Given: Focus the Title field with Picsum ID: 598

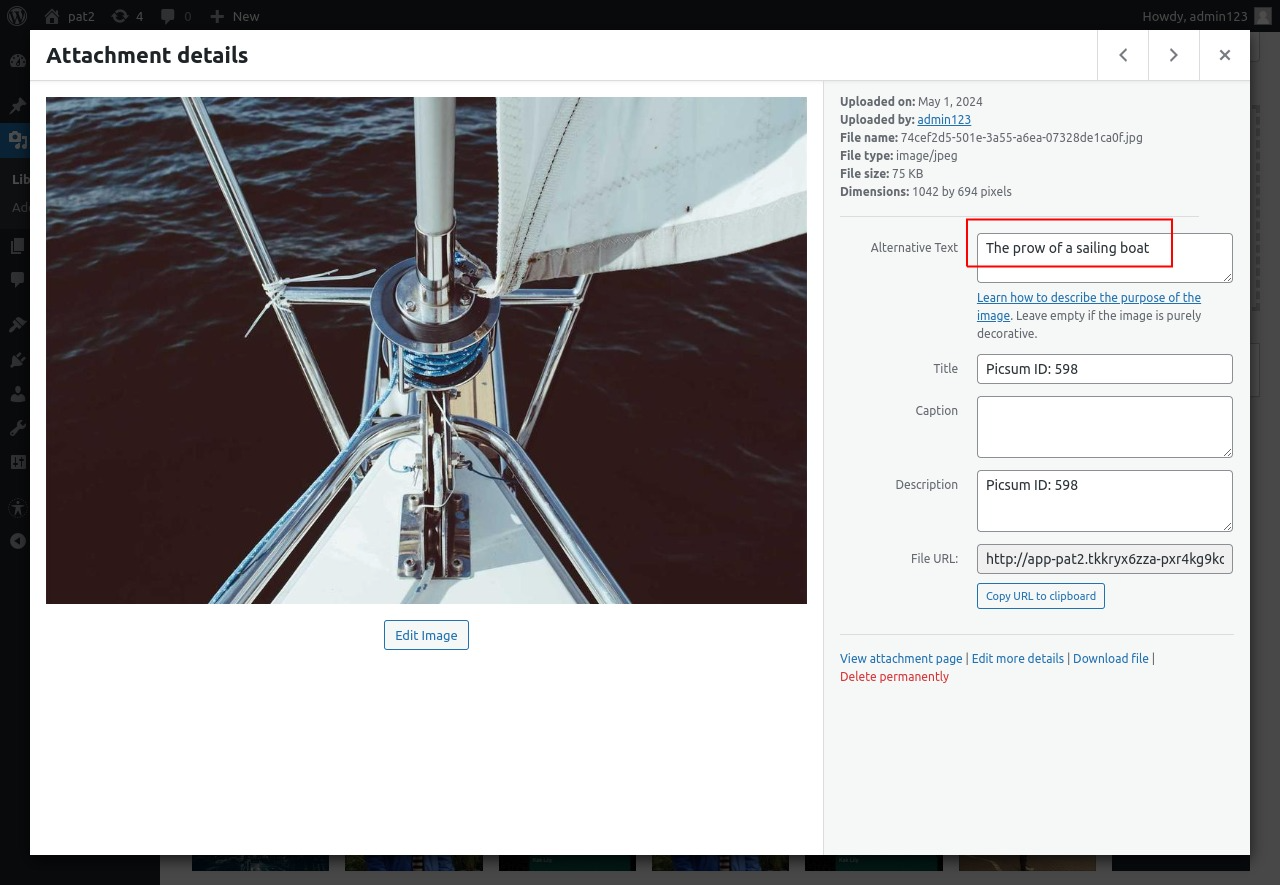Looking at the screenshot, I should [1104, 368].
